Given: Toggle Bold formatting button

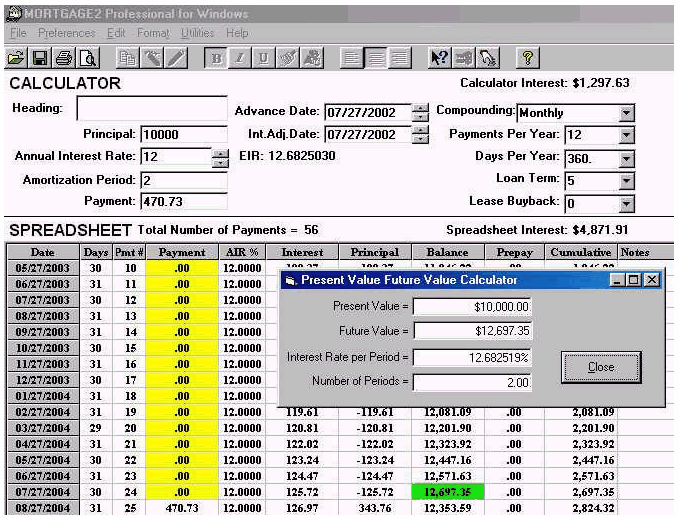Looking at the screenshot, I should click(x=217, y=58).
